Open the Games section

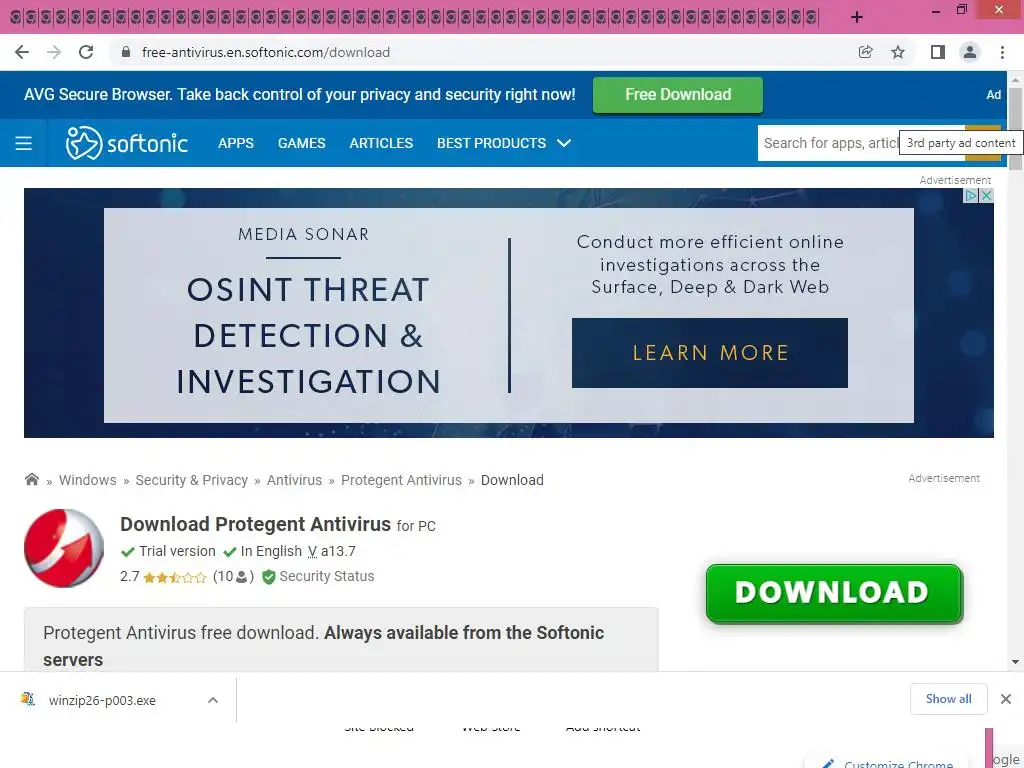(x=302, y=143)
